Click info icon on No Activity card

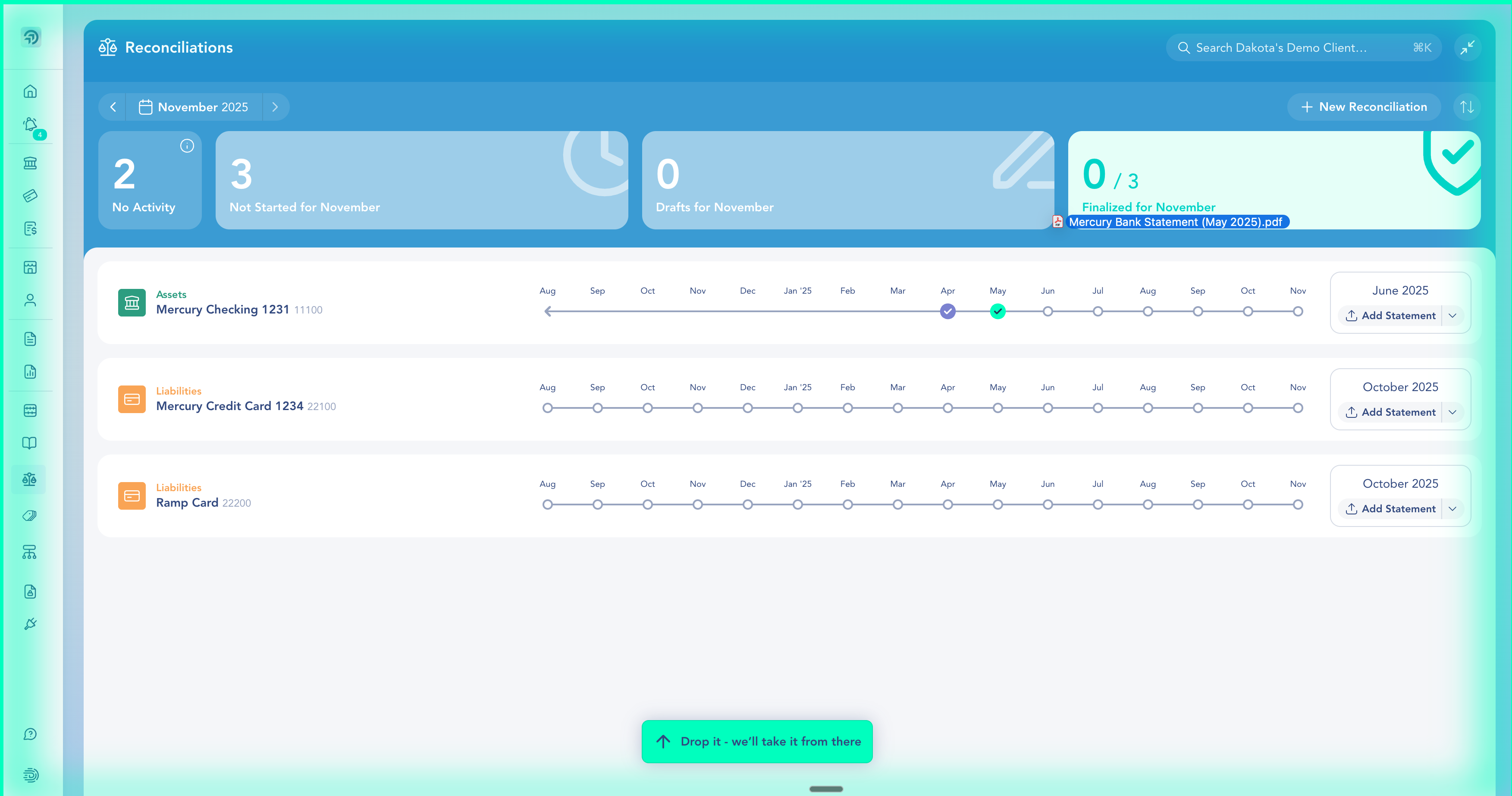187,146
